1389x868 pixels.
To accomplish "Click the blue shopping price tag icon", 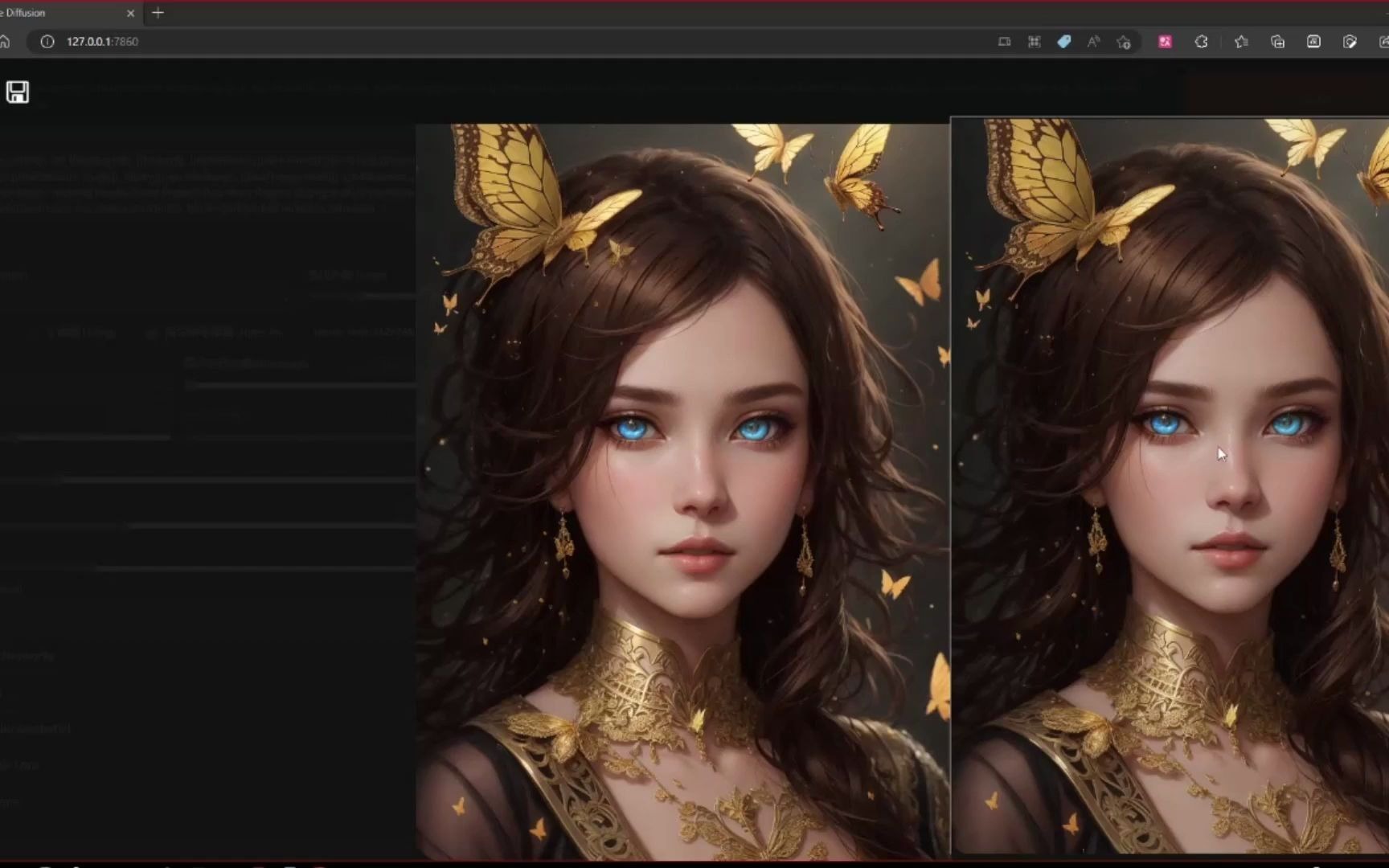I will 1063,41.
